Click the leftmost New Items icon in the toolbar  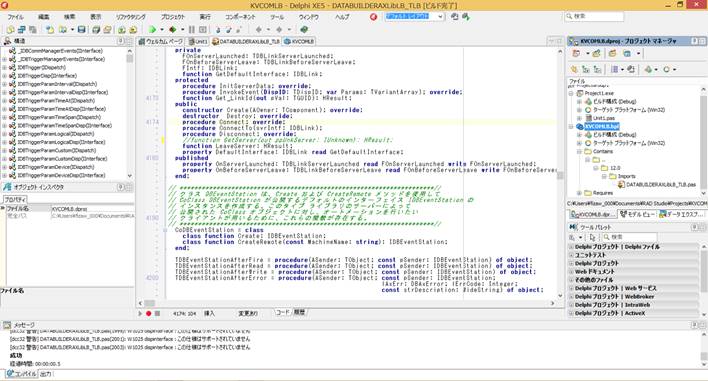[x=10, y=30]
